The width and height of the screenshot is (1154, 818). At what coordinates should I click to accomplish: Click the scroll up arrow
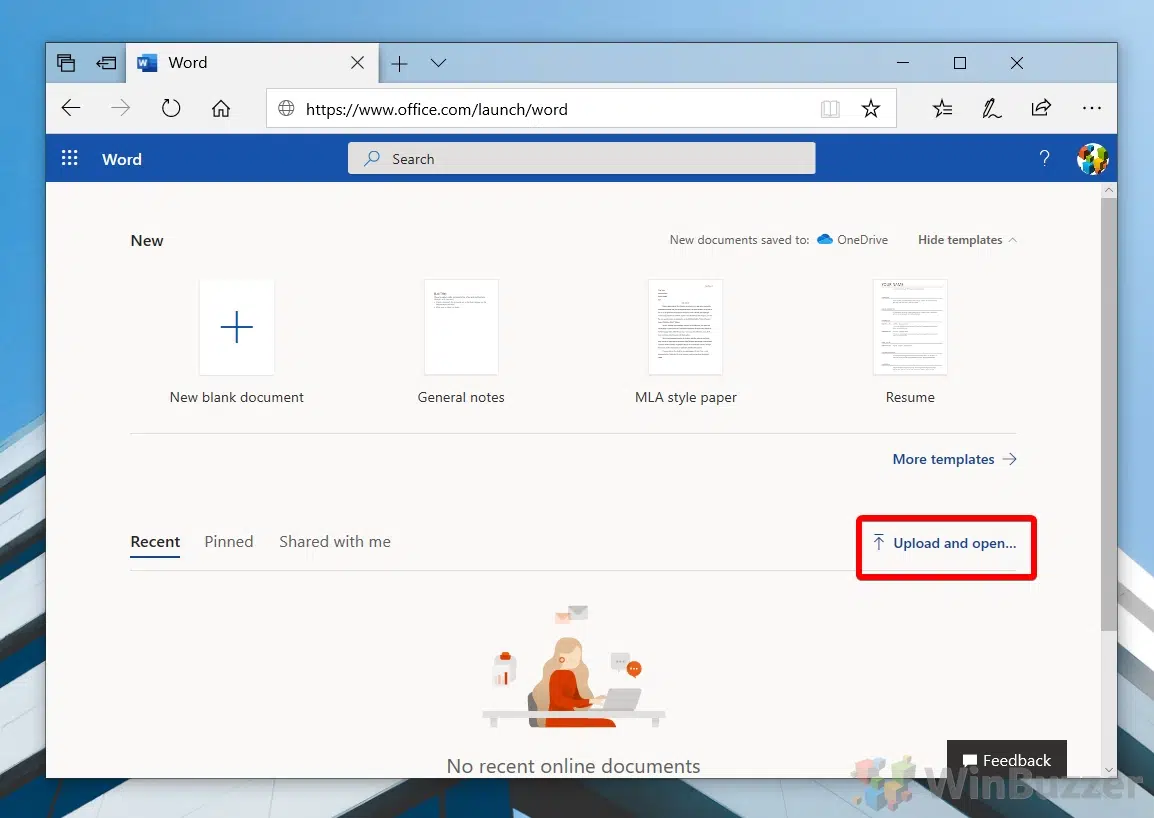[1109, 190]
